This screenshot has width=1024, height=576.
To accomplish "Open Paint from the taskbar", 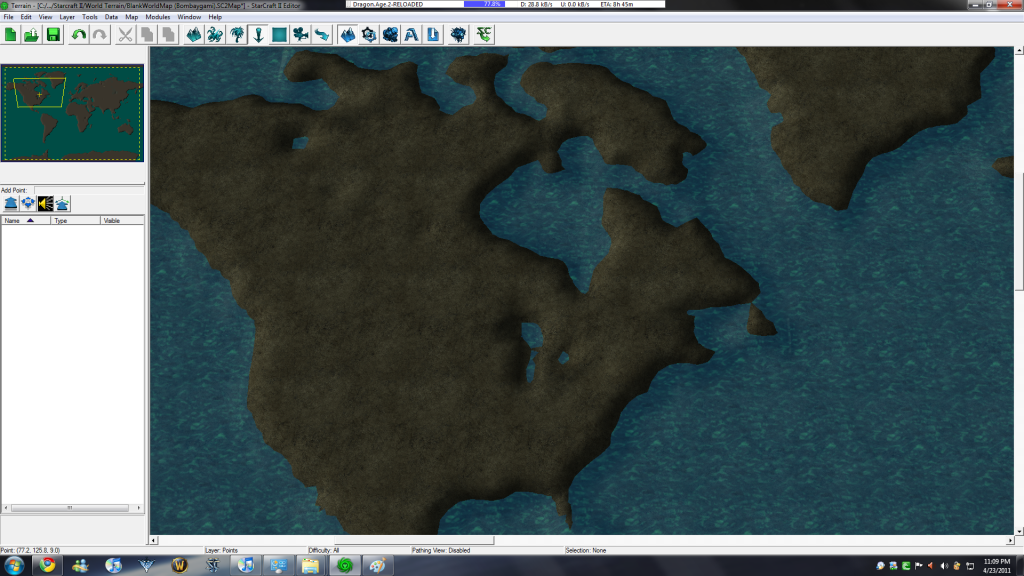I will pos(377,566).
